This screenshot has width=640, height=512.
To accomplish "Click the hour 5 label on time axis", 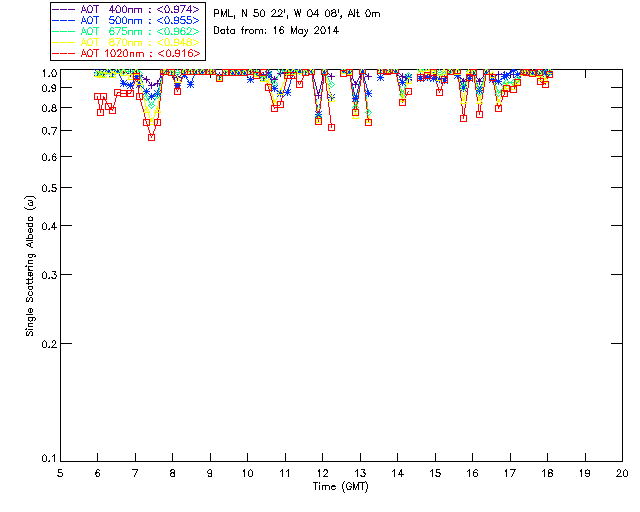I will point(60,473).
